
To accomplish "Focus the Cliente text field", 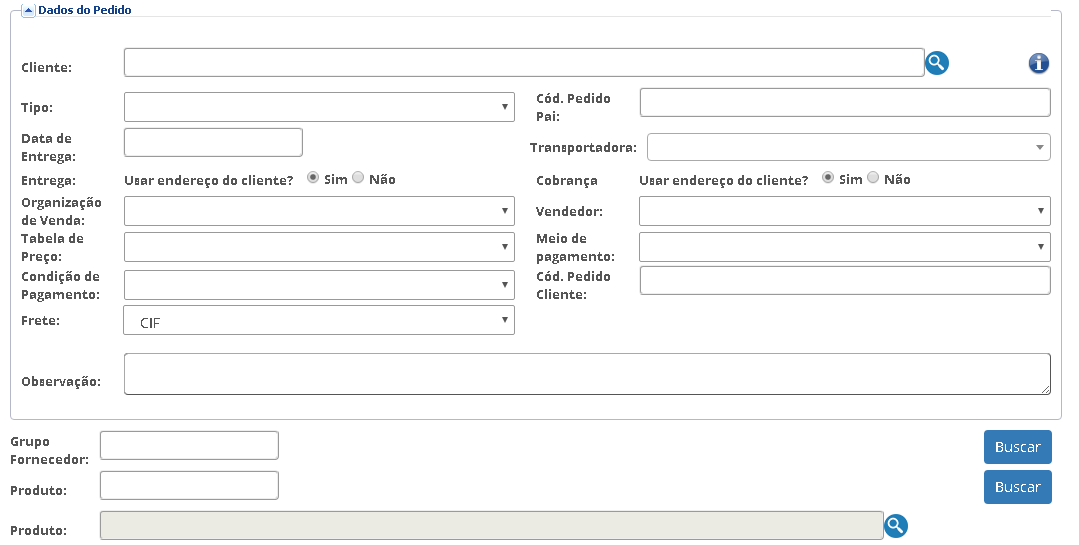I will [x=524, y=63].
